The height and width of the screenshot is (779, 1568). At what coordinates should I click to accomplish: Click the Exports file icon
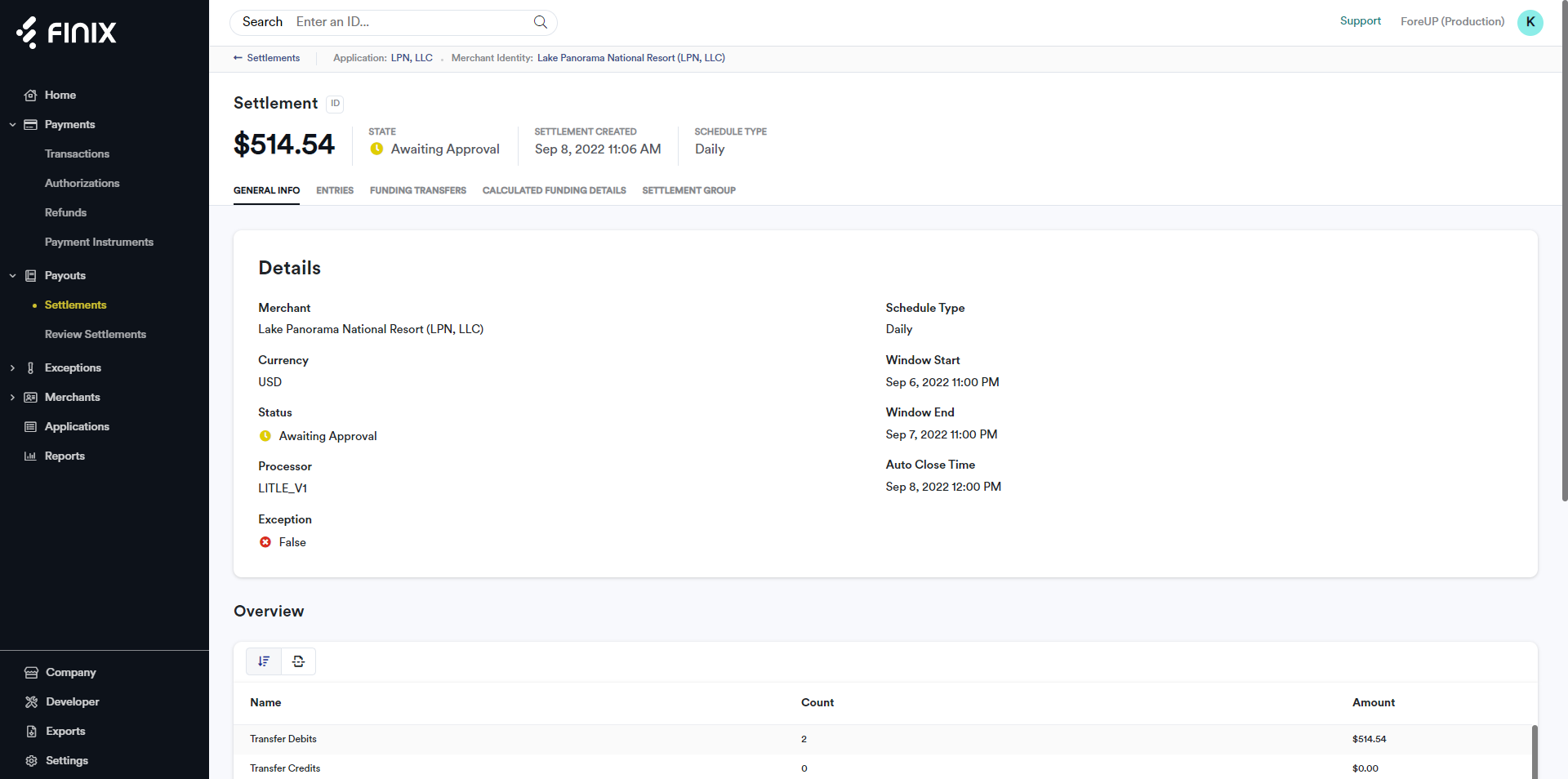pyautogui.click(x=32, y=732)
